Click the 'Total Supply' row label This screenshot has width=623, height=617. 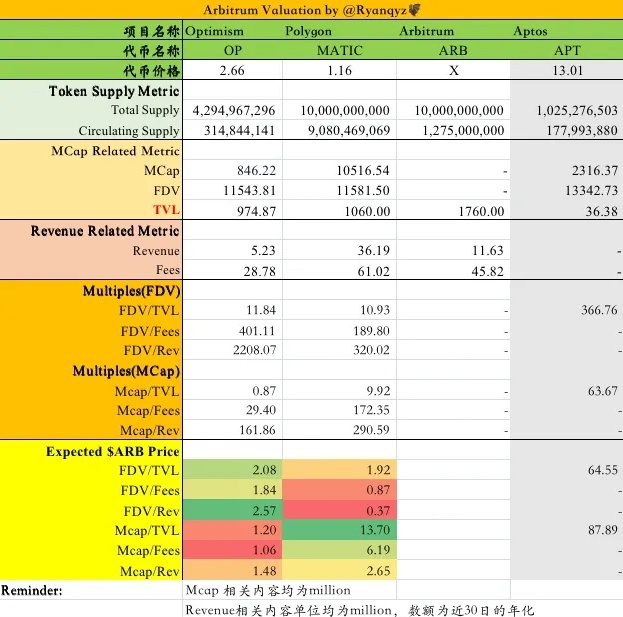[145, 110]
